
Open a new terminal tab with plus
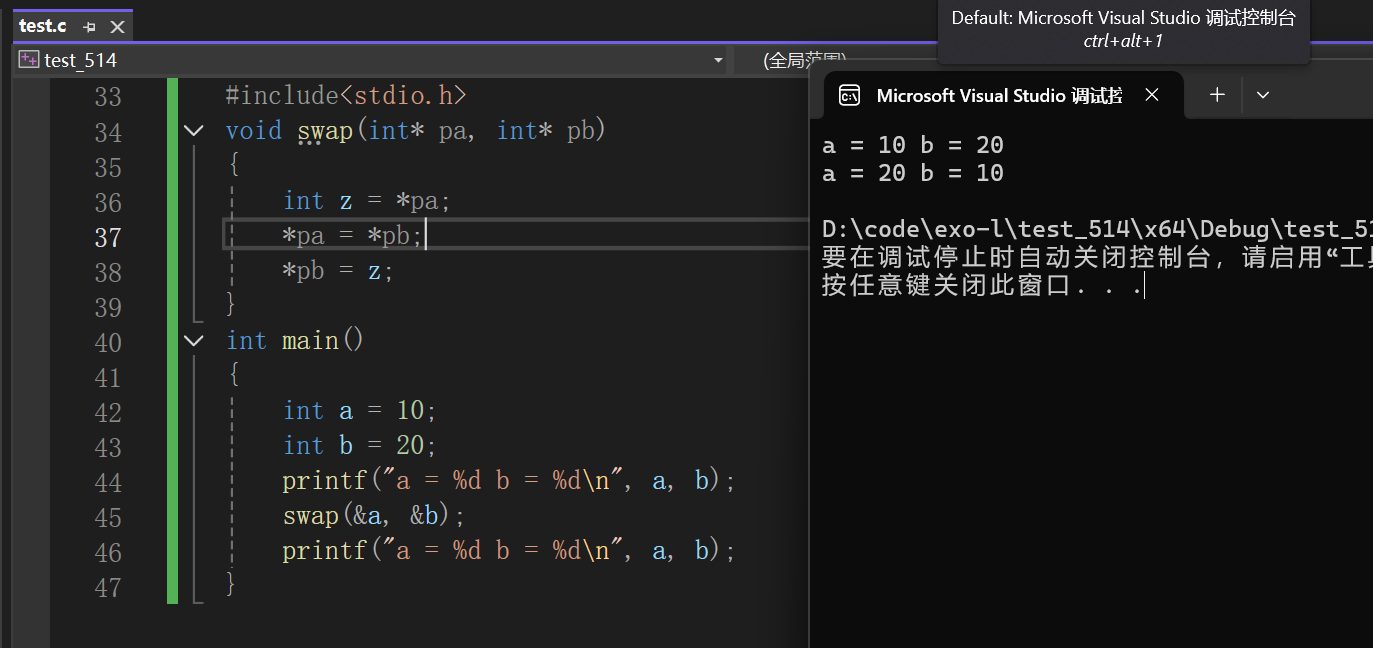coord(1217,95)
